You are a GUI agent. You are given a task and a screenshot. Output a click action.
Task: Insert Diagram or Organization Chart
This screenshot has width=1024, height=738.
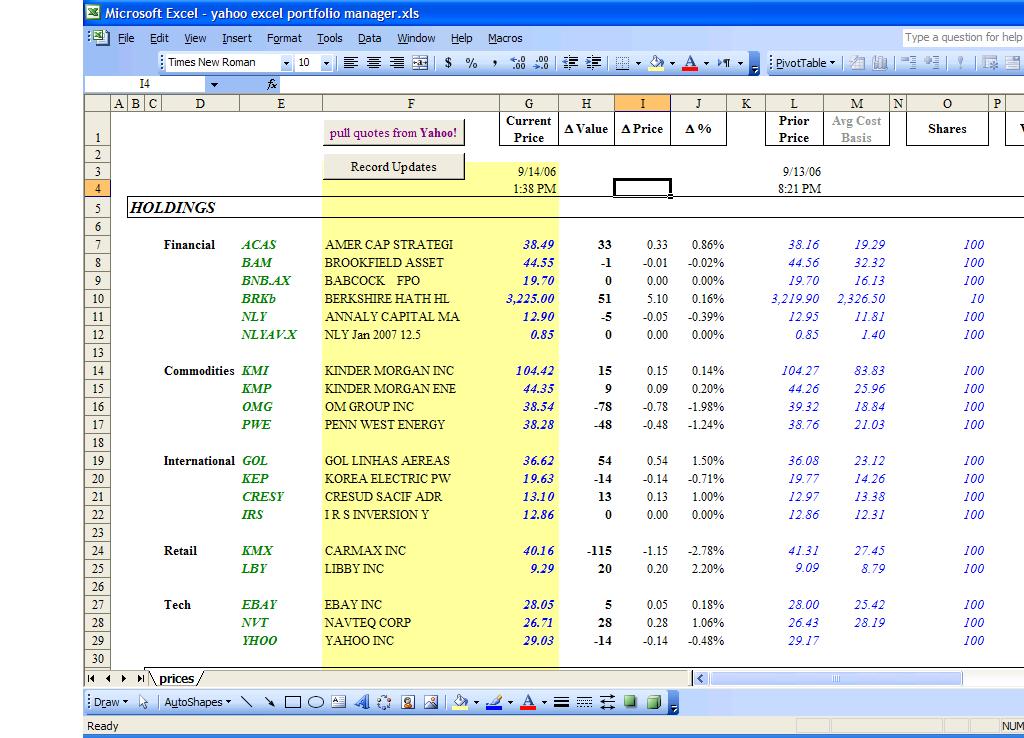[x=384, y=702]
